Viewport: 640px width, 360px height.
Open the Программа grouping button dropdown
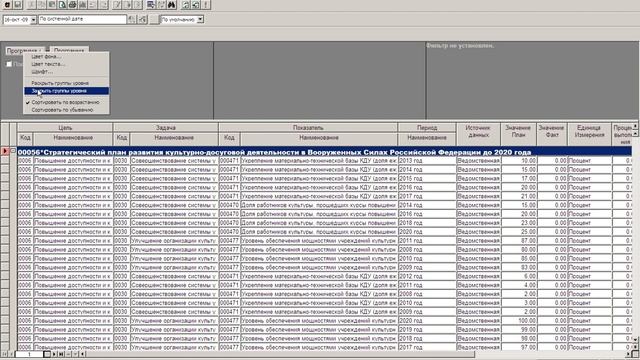pyautogui.click(x=24, y=51)
